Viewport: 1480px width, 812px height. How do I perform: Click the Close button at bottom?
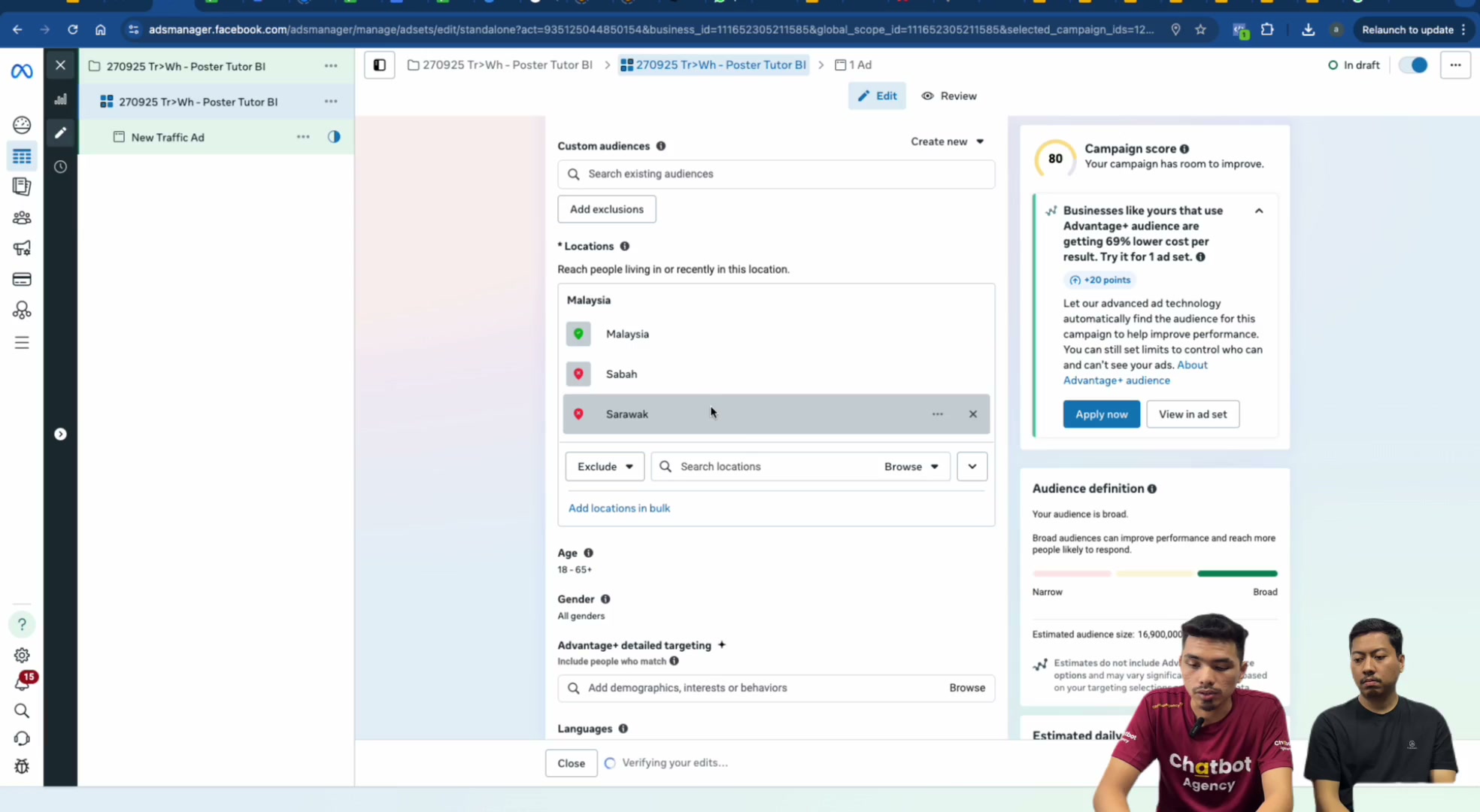(x=572, y=764)
